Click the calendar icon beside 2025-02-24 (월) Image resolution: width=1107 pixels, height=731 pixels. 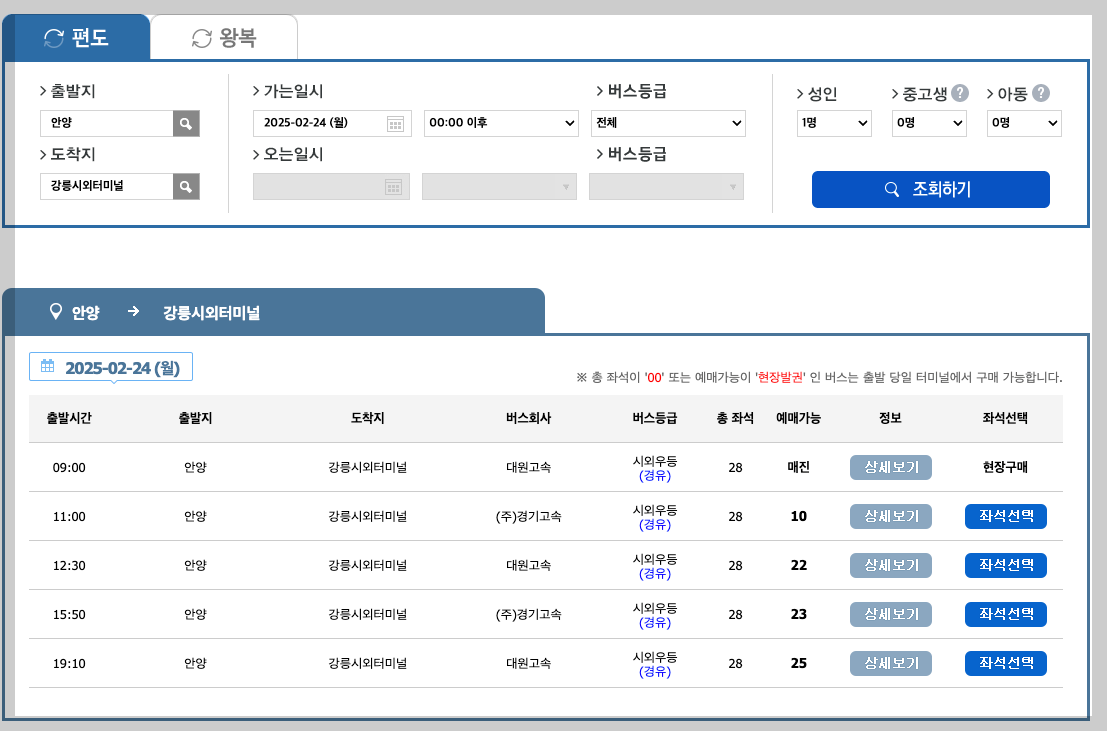(x=48, y=366)
